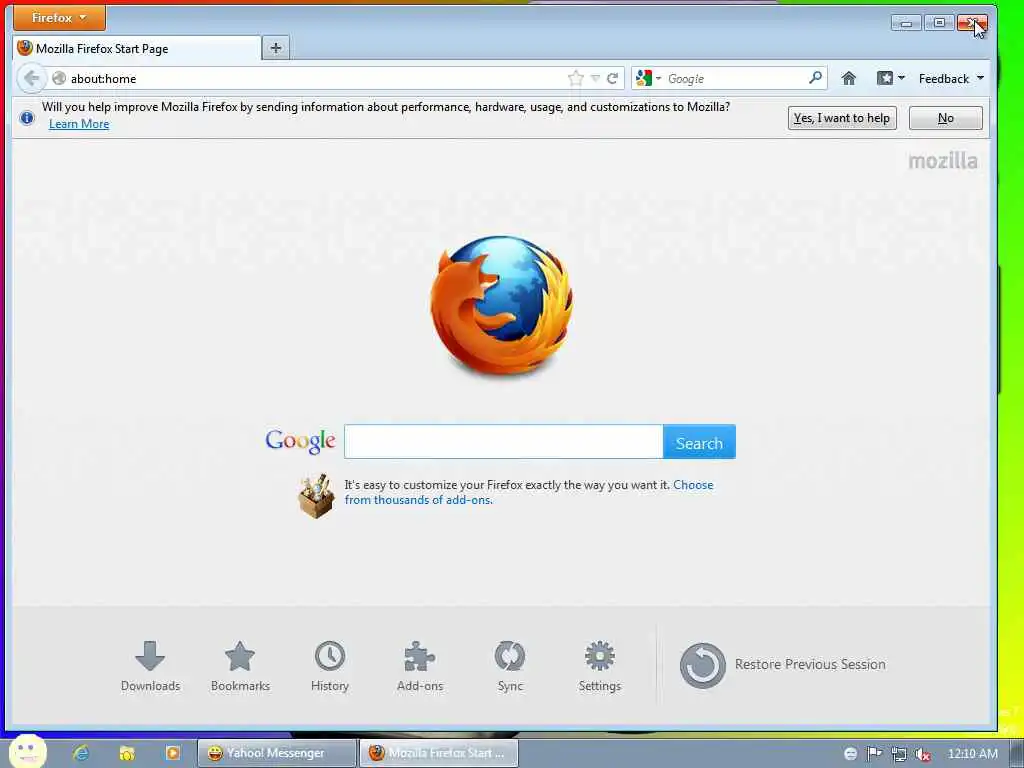Open Sync from the start page
Image resolution: width=1024 pixels, height=768 pixels.
510,666
